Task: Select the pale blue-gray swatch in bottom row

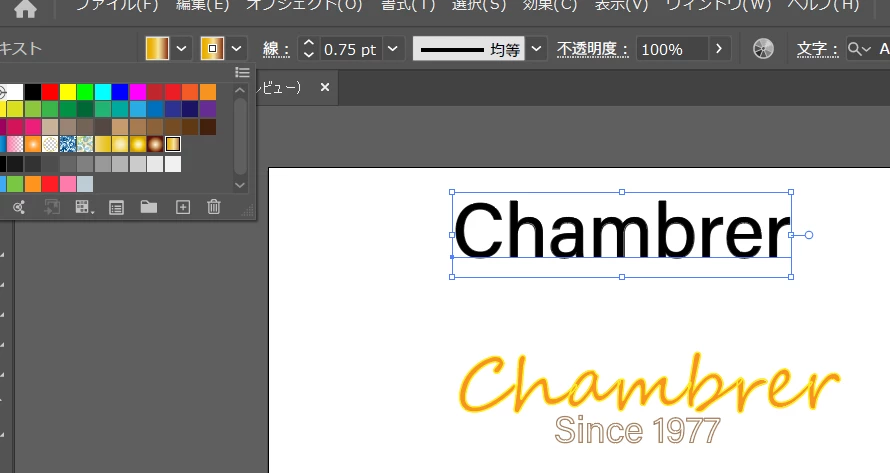Action: point(85,184)
